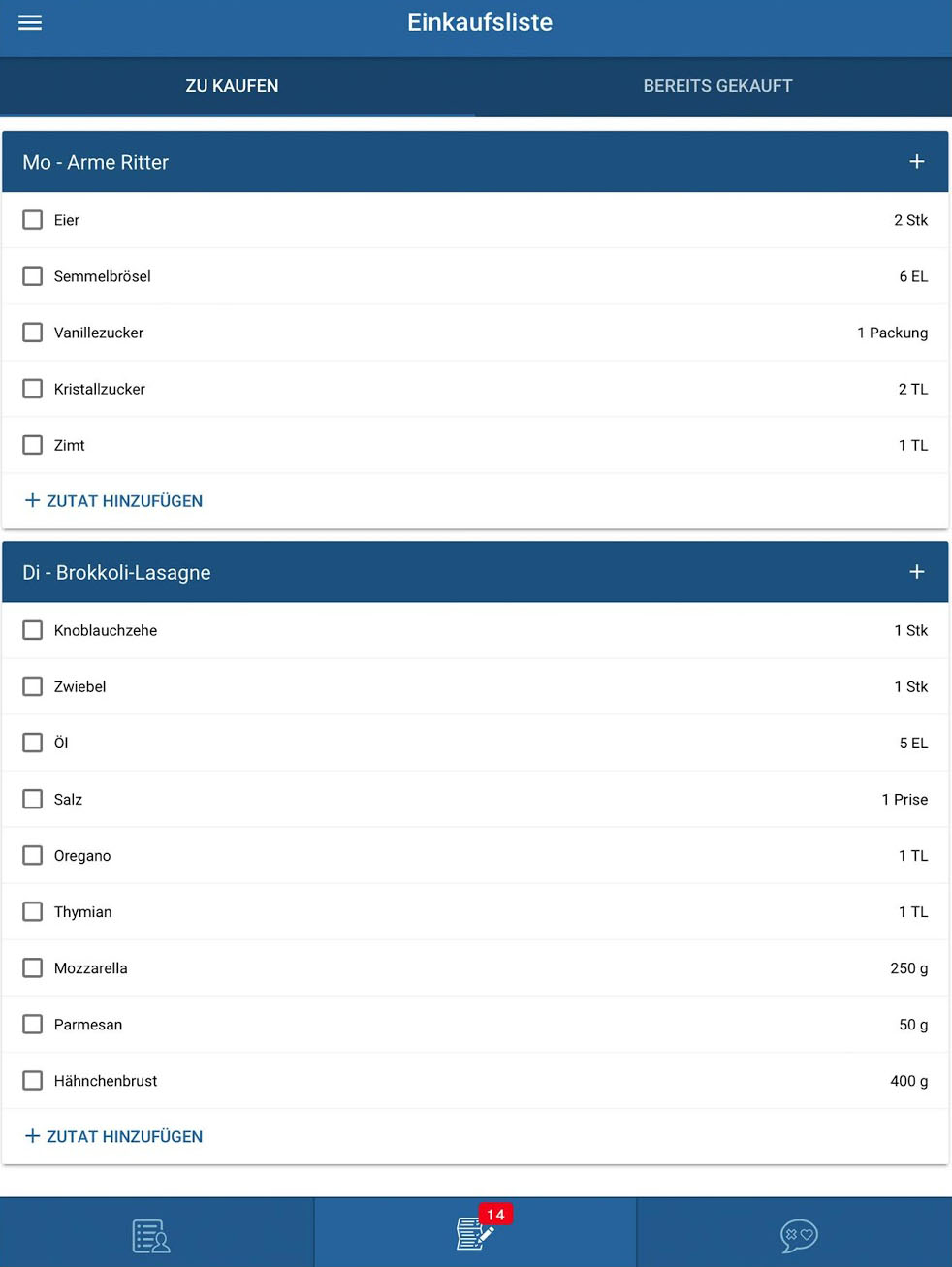Tap plus icon on Mo - Arme Ritter header
The image size is (952, 1267).
916,162
